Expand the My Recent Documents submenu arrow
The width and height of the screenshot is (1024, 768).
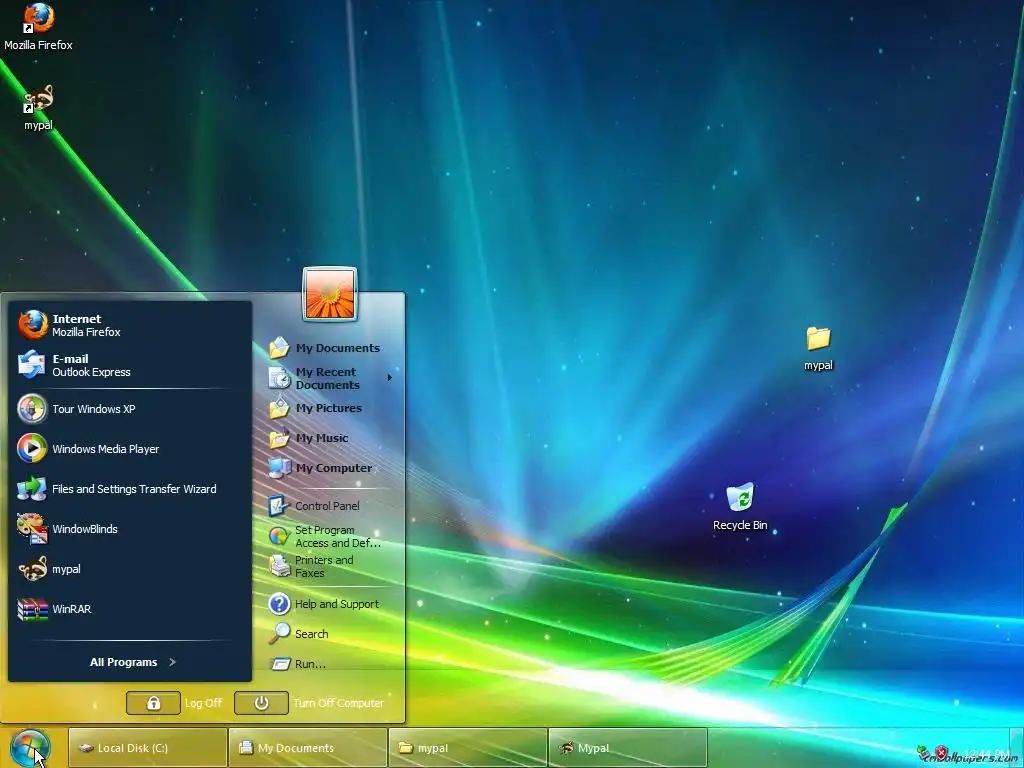[x=390, y=377]
